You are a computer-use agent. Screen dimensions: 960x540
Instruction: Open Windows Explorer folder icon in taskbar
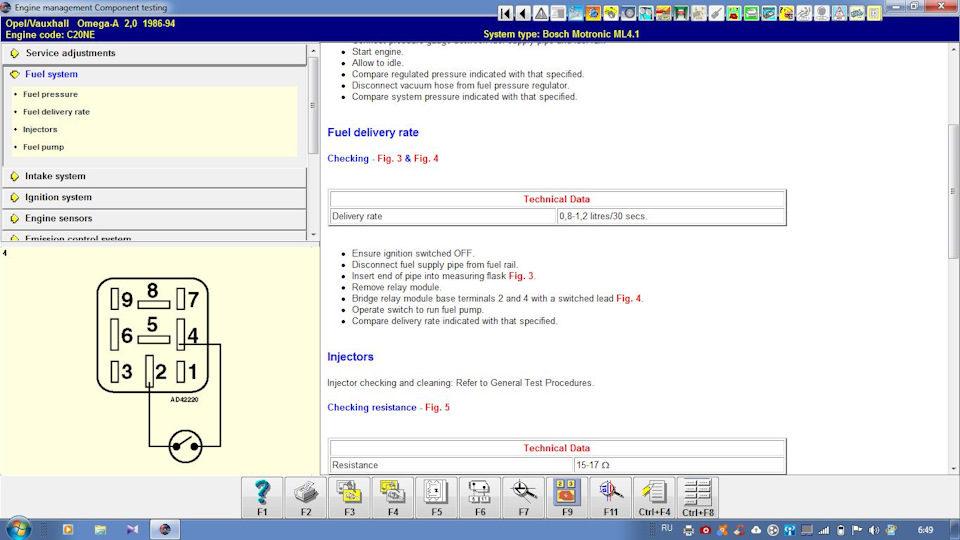(x=100, y=530)
